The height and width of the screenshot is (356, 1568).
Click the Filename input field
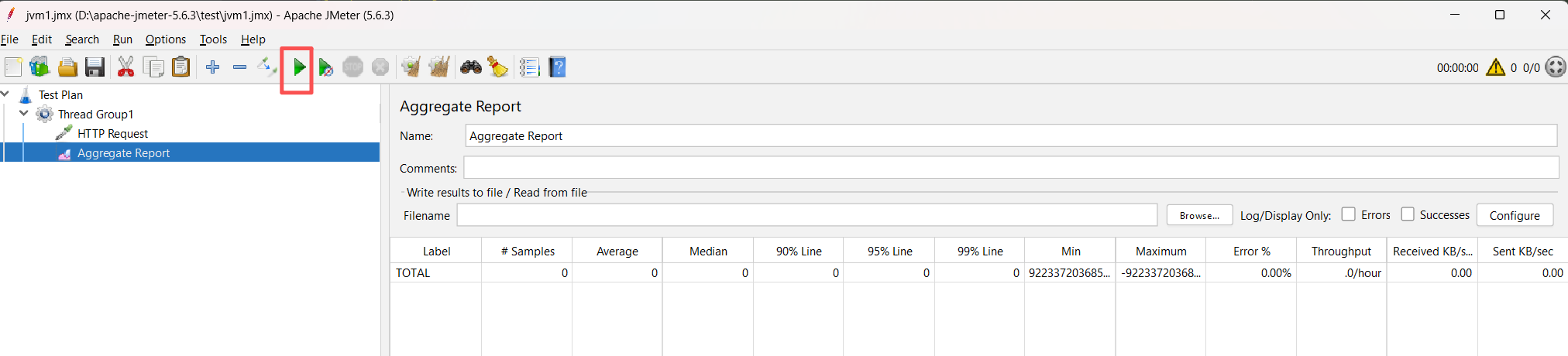806,215
